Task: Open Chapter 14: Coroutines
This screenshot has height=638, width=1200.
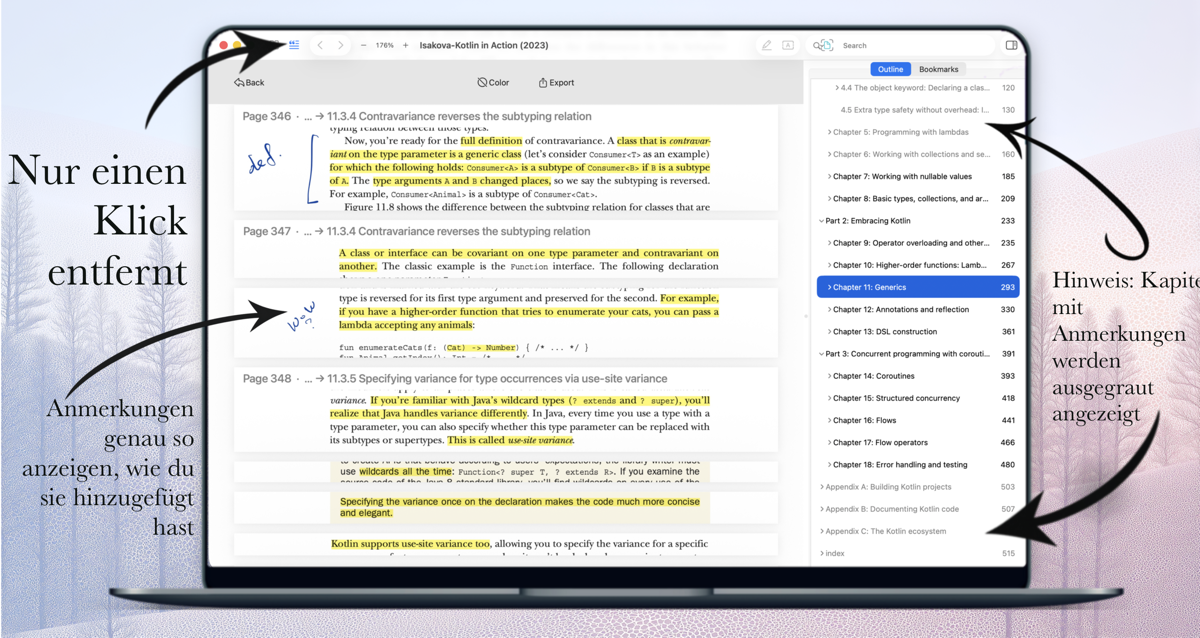Action: 918,376
